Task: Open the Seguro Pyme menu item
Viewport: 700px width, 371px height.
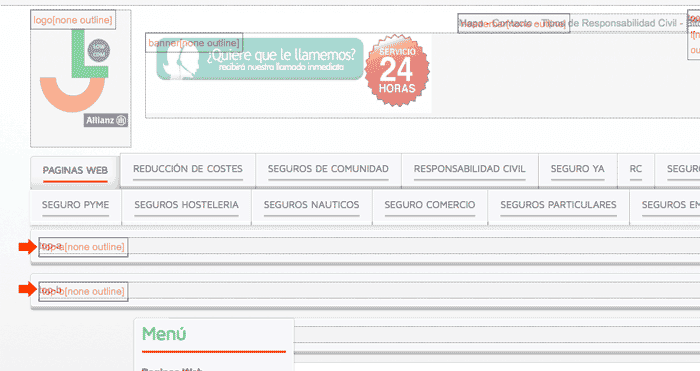Action: [75, 205]
